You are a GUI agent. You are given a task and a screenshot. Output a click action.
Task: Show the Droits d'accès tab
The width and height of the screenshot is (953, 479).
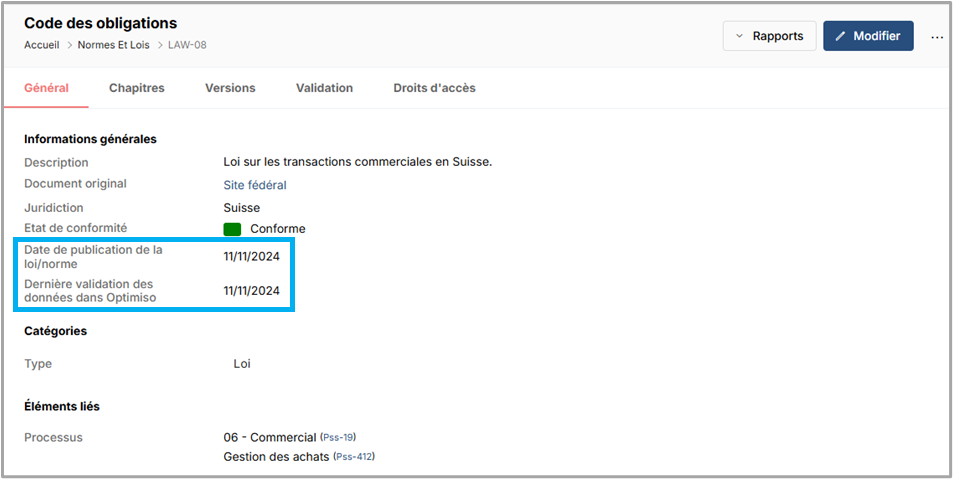tap(434, 88)
